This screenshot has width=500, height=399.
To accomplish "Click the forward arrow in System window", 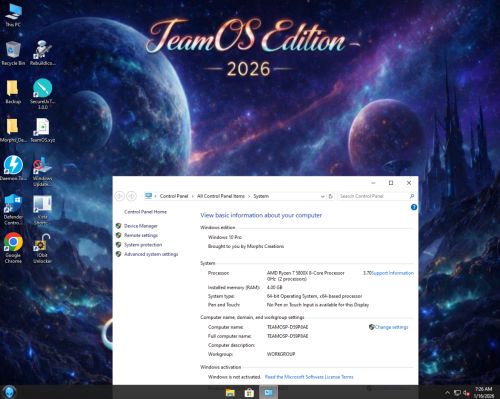I will tap(132, 196).
